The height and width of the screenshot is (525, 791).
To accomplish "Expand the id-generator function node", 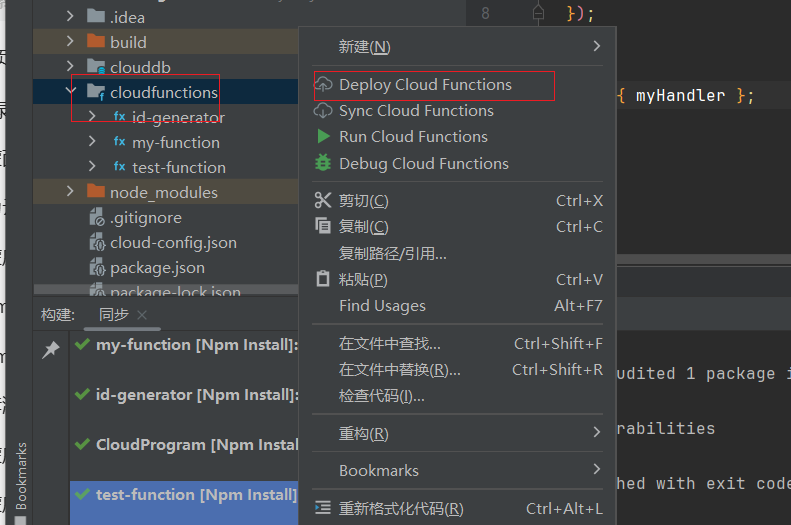I will (92, 116).
